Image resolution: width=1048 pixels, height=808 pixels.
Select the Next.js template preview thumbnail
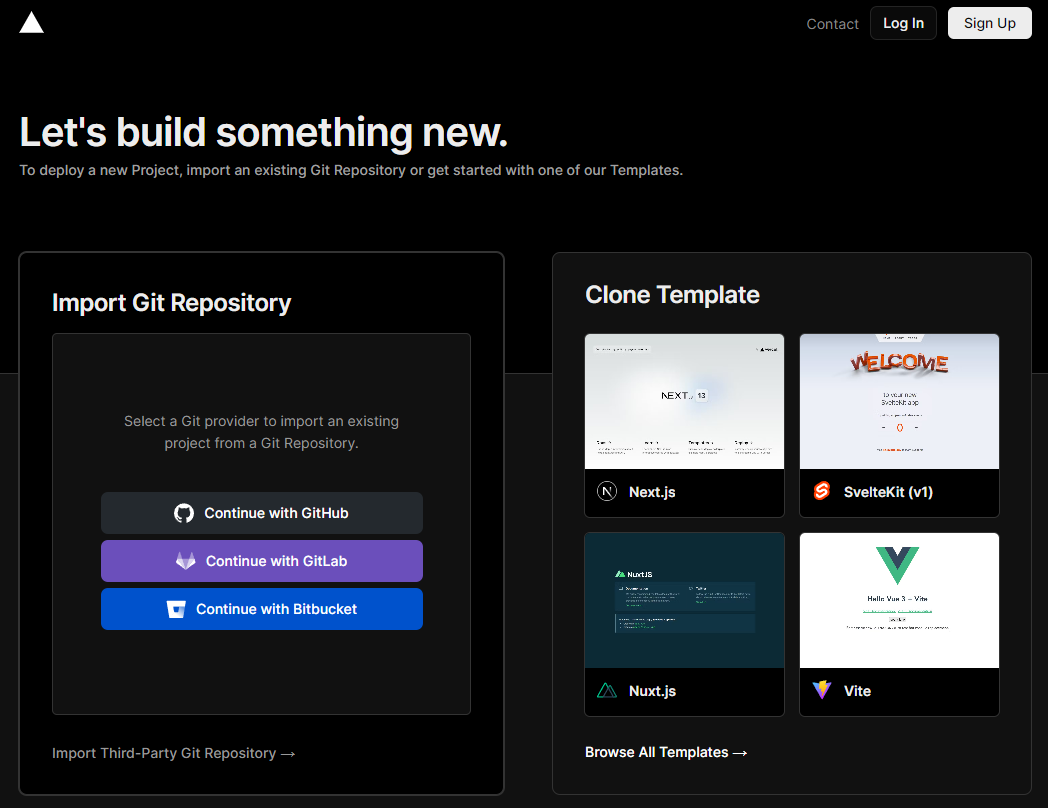[684, 402]
